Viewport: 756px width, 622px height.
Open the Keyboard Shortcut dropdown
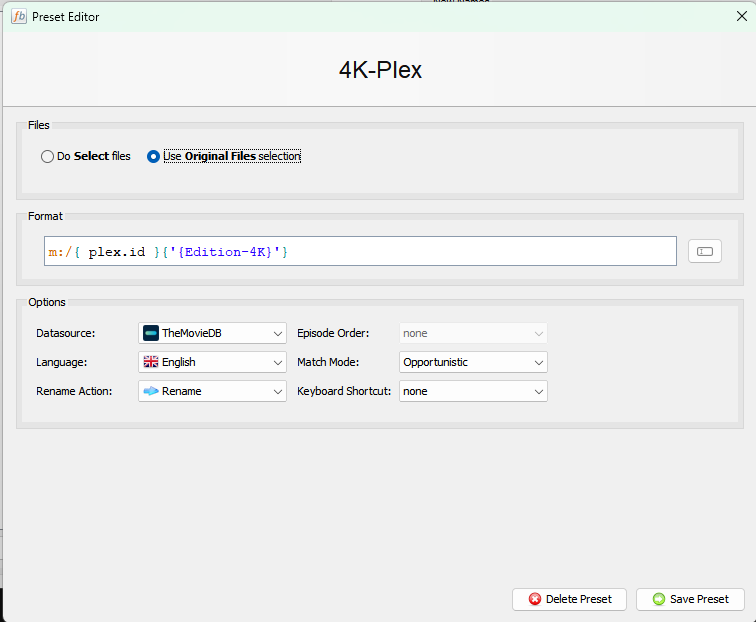click(x=473, y=391)
